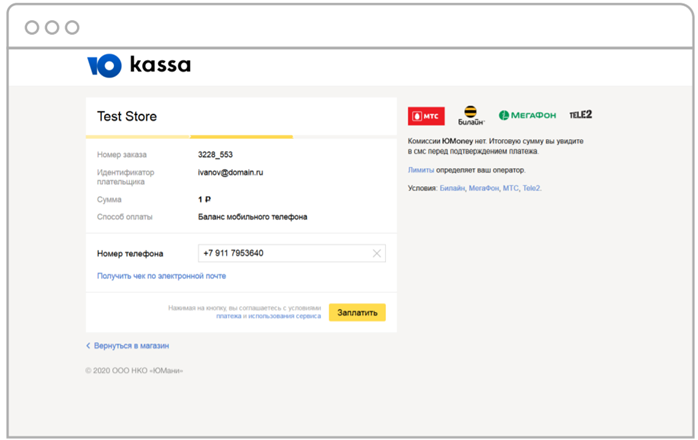Image resolution: width=698 pixels, height=440 pixels.
Task: Open Tele2 conditions link in Условия
Action: [532, 188]
